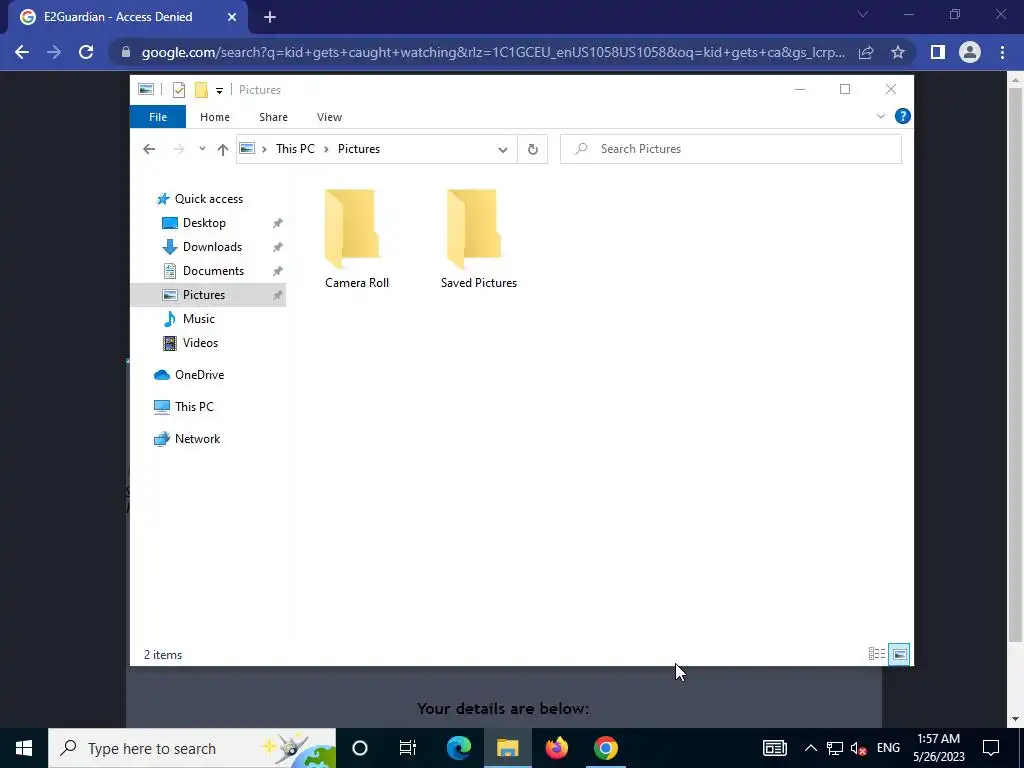
Task: Open Chrome profile avatar menu
Action: [x=970, y=52]
